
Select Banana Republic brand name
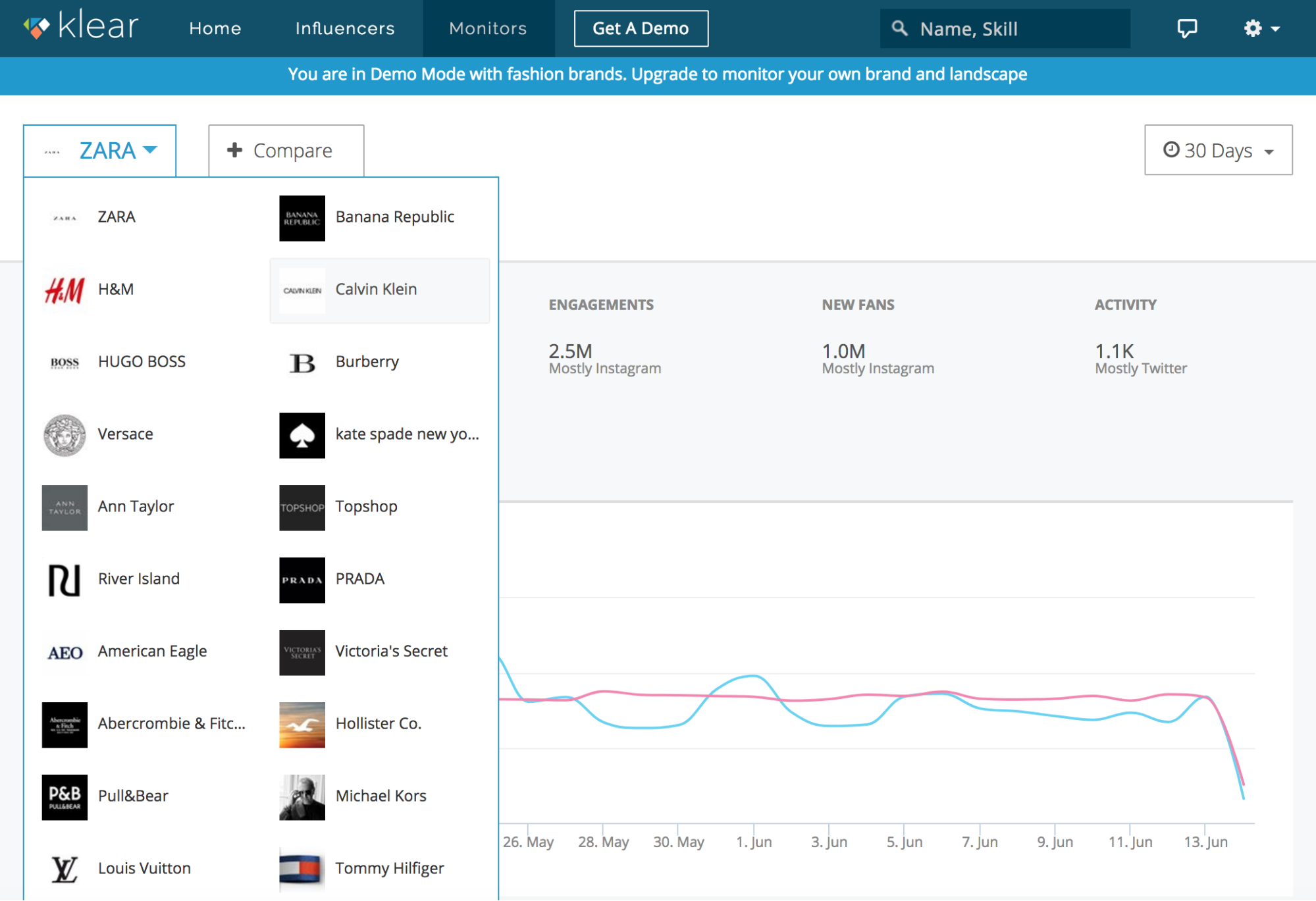point(395,217)
